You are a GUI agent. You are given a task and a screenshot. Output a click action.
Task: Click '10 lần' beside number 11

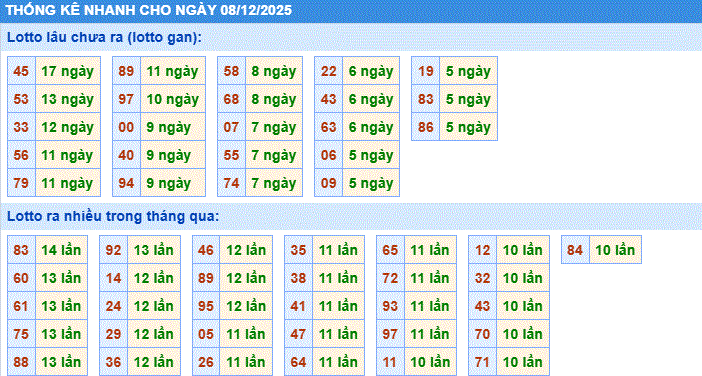click(x=430, y=362)
